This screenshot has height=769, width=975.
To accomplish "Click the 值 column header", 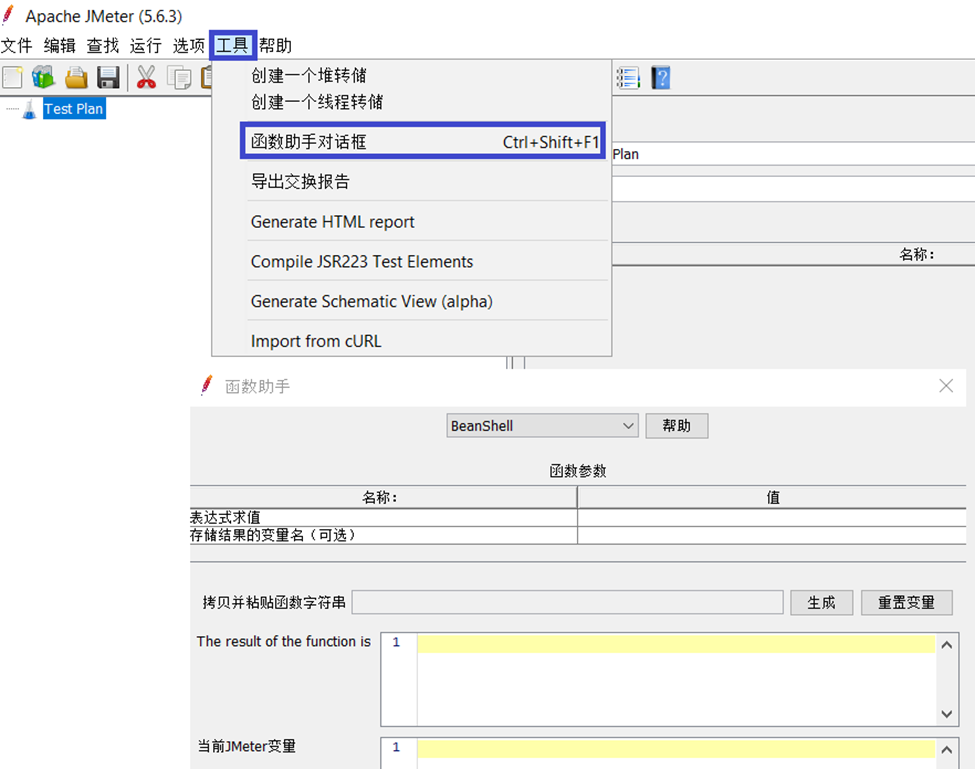I will pos(772,497).
